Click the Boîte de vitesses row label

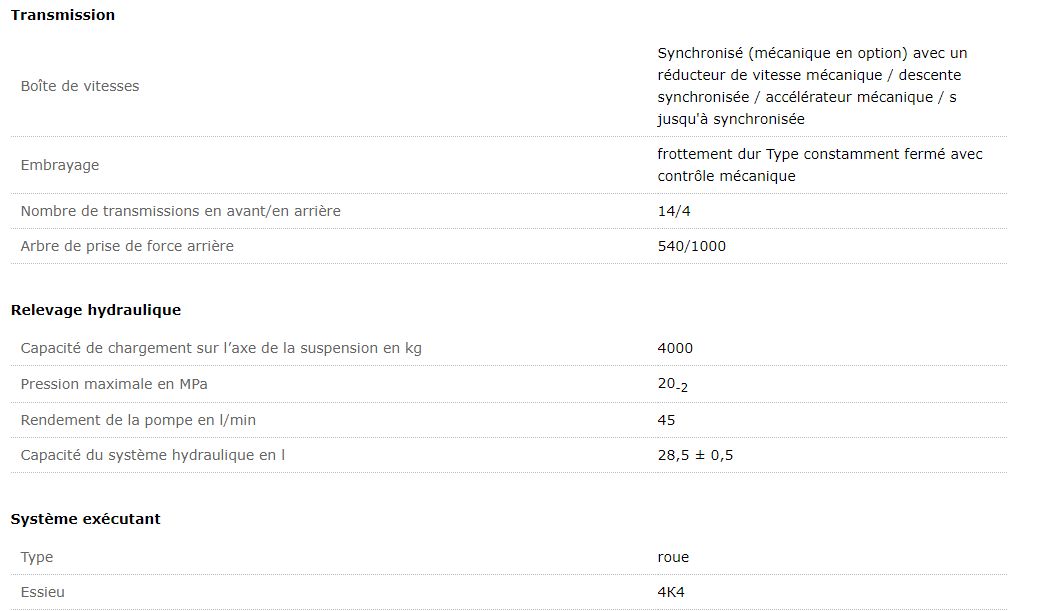click(x=80, y=86)
